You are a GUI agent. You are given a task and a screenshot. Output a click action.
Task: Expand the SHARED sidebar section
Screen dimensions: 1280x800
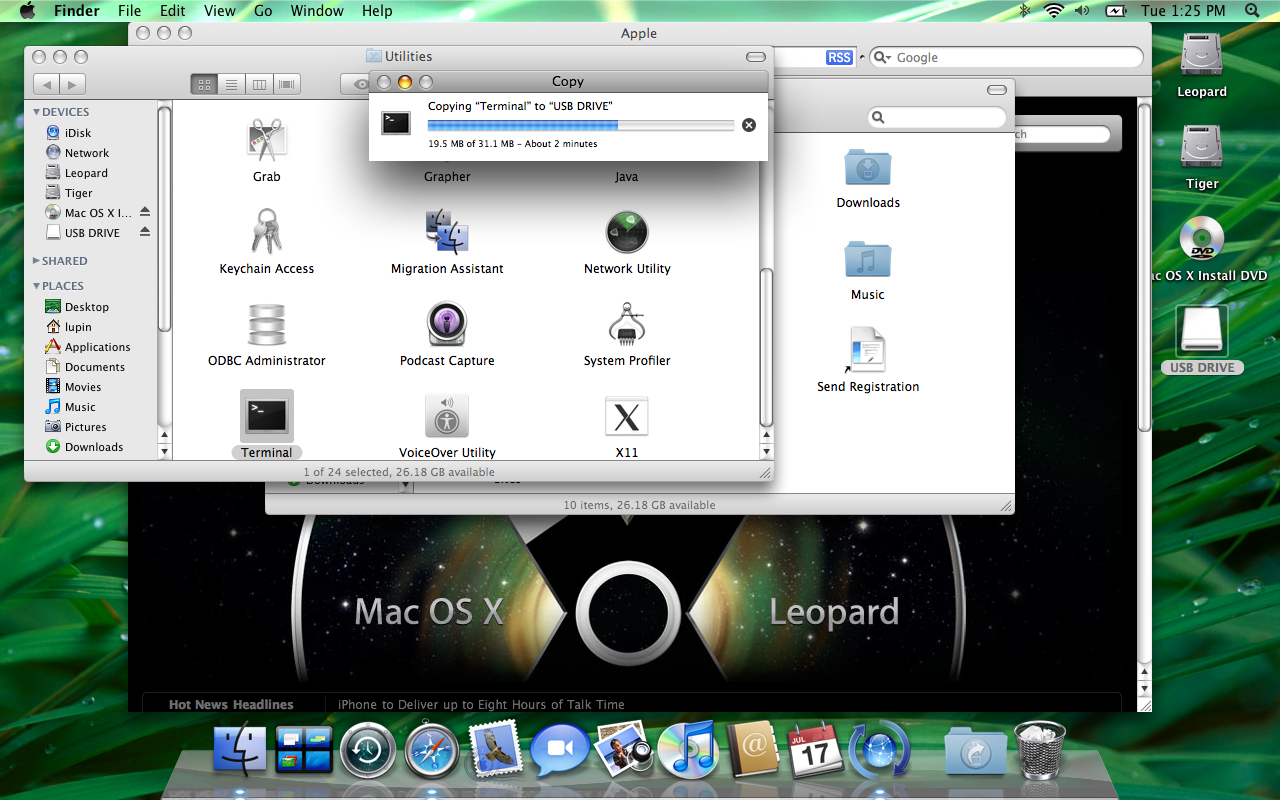click(37, 261)
